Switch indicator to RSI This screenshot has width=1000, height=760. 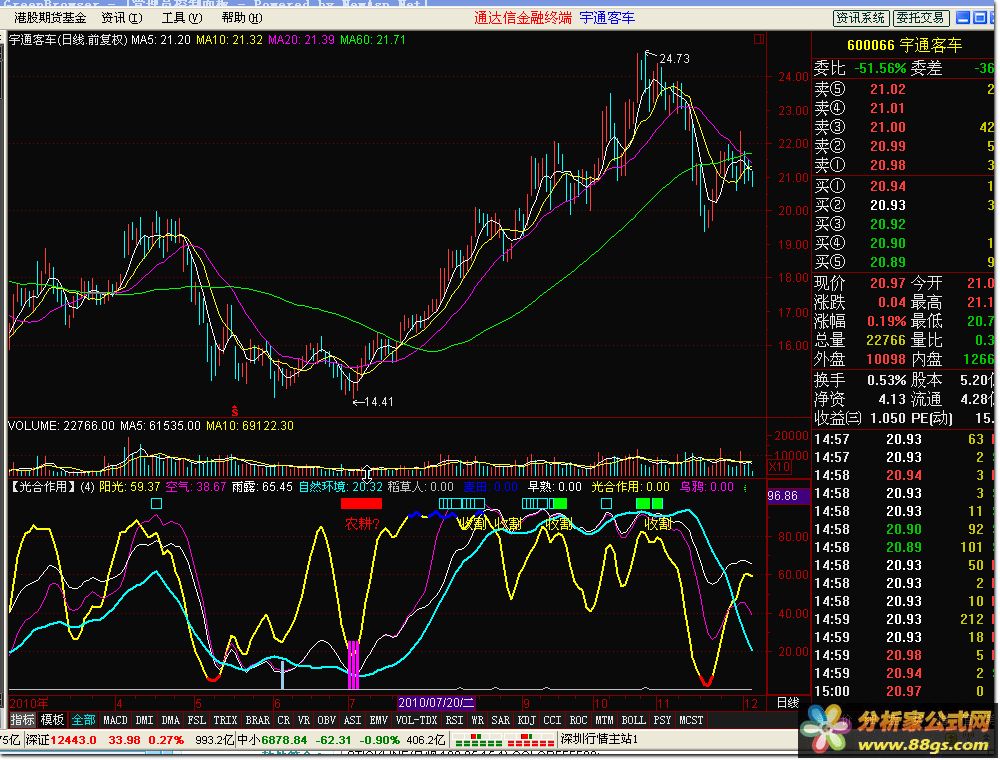[454, 720]
